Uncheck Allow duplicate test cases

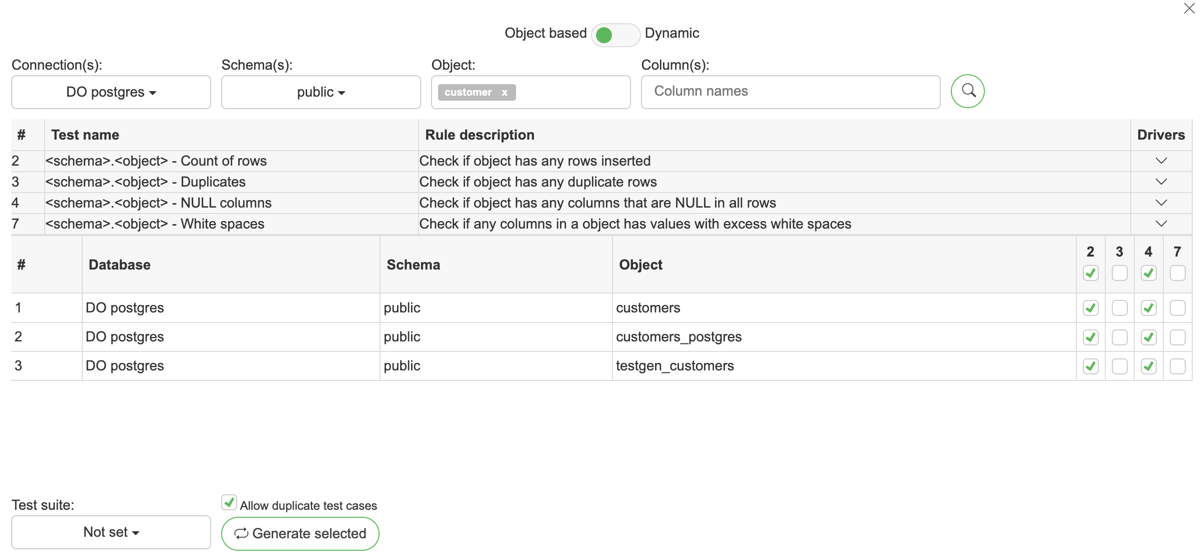pyautogui.click(x=229, y=503)
